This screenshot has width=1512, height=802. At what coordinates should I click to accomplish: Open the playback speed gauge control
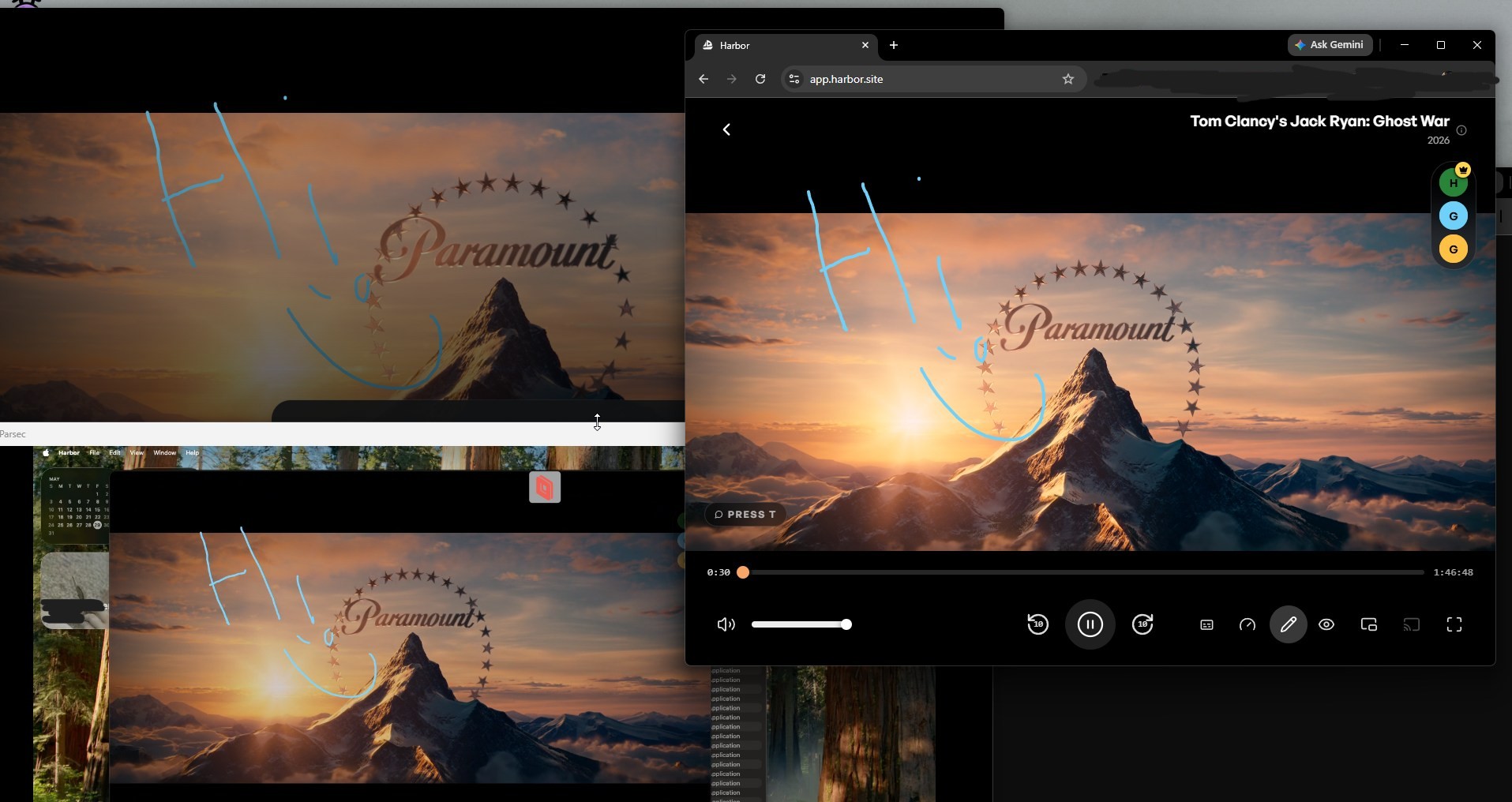(1247, 624)
